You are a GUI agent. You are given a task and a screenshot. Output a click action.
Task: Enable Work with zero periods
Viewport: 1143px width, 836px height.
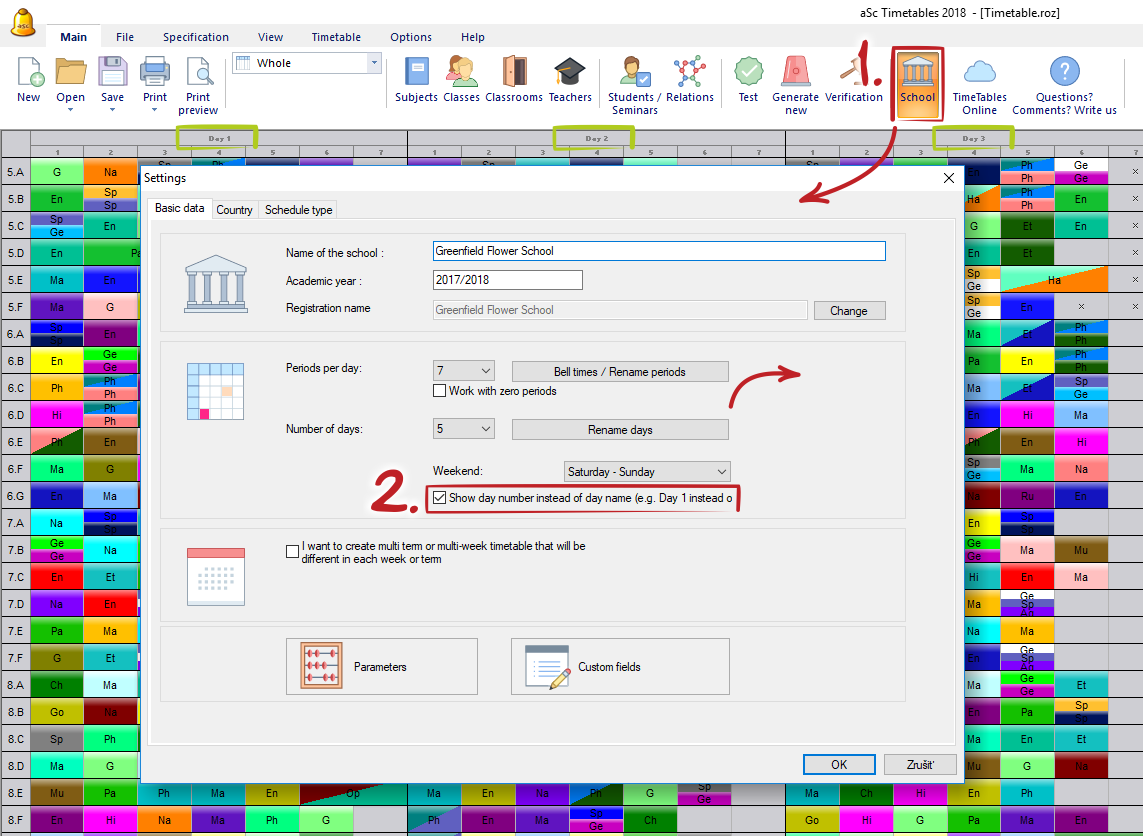tap(440, 391)
